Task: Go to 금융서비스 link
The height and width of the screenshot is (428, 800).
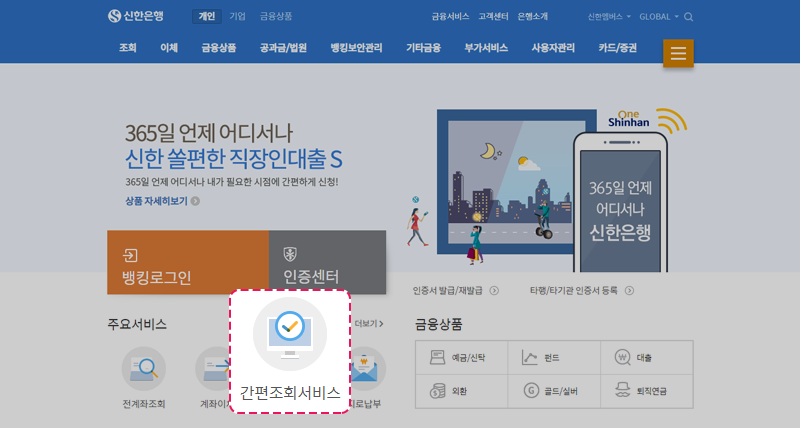Action: (450, 16)
